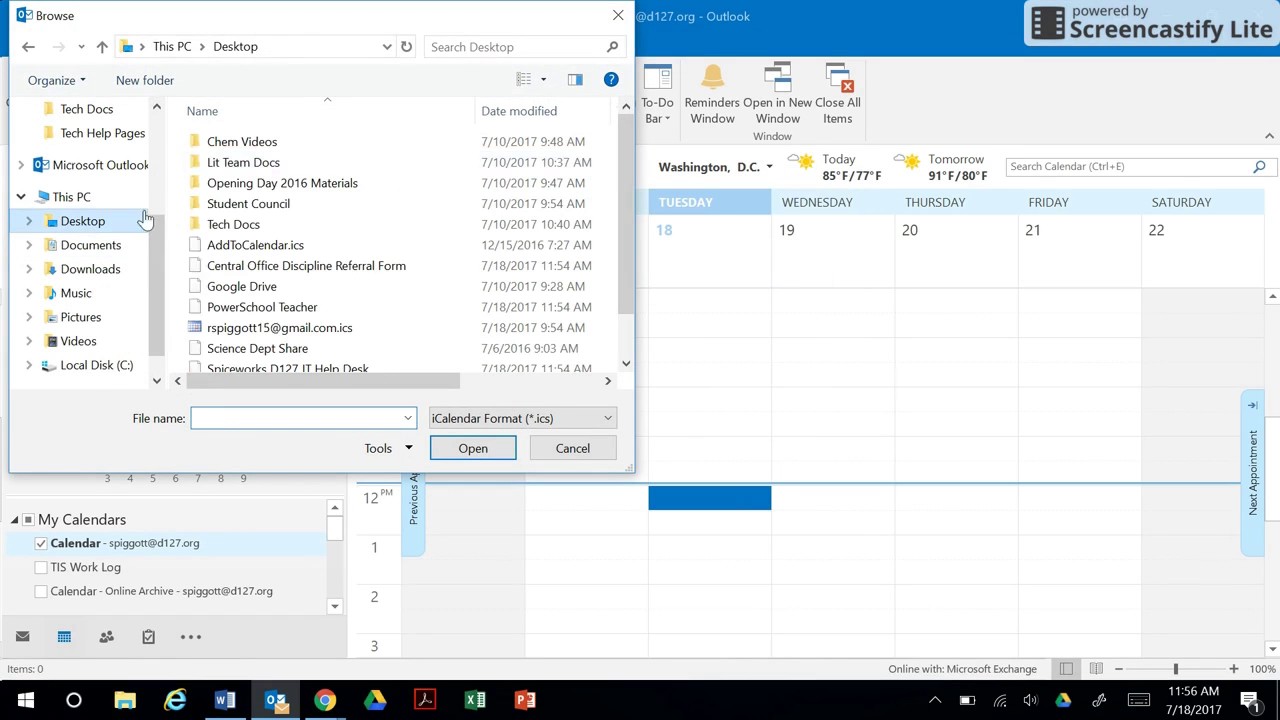Screen dimensions: 1280x720
Task: Open Reminders Window in Outlook
Action: pyautogui.click(x=712, y=95)
